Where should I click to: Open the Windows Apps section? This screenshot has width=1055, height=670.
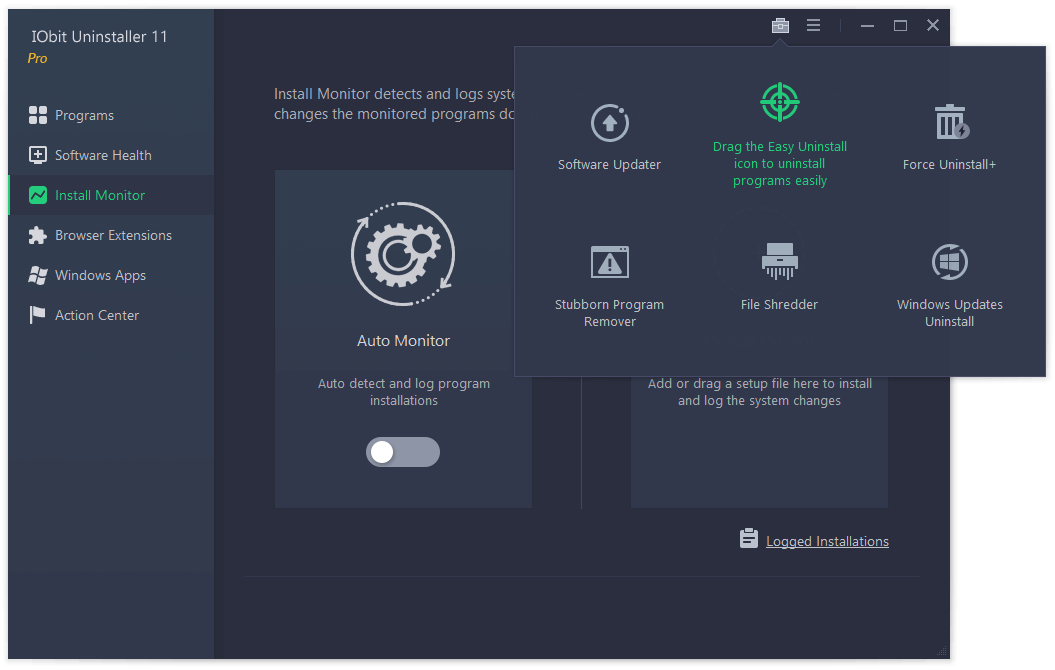coord(112,275)
